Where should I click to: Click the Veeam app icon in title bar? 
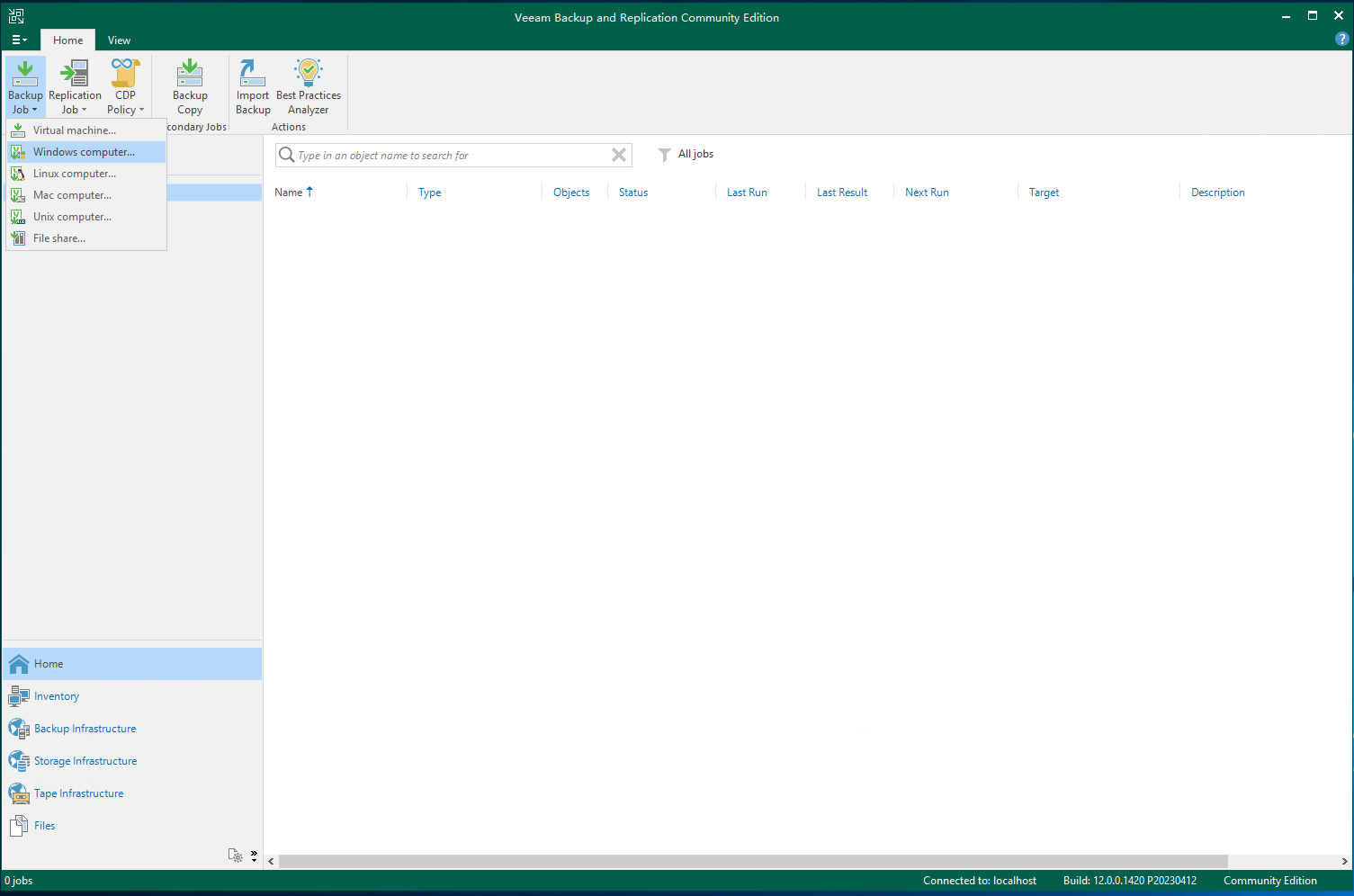(16, 16)
